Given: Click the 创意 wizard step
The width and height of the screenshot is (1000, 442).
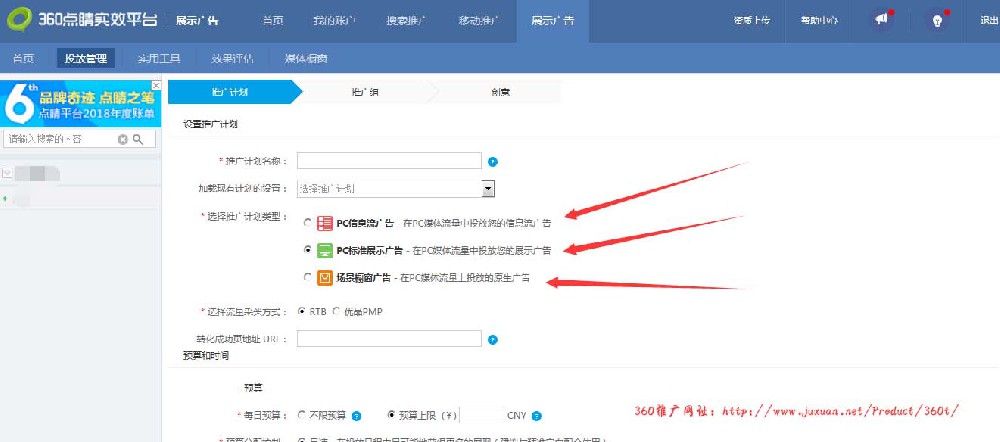Looking at the screenshot, I should click(x=501, y=92).
